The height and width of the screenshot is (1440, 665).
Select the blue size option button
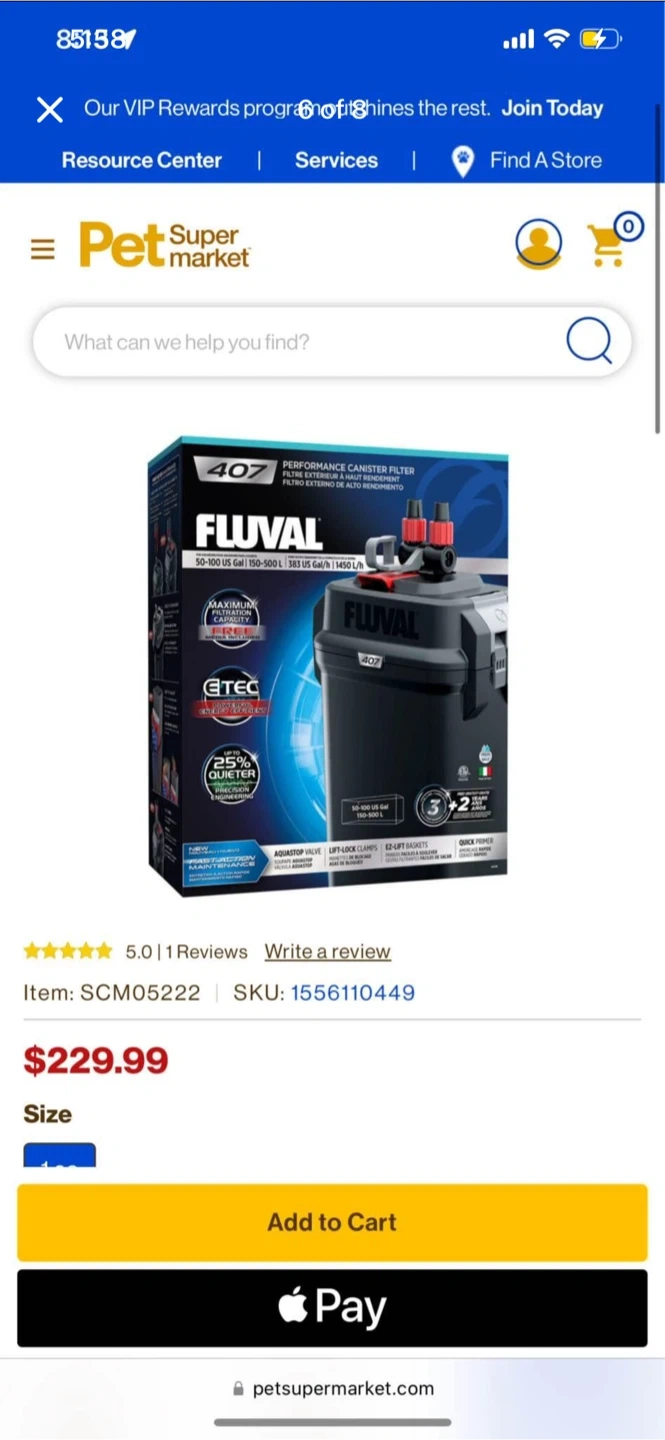tap(59, 1155)
